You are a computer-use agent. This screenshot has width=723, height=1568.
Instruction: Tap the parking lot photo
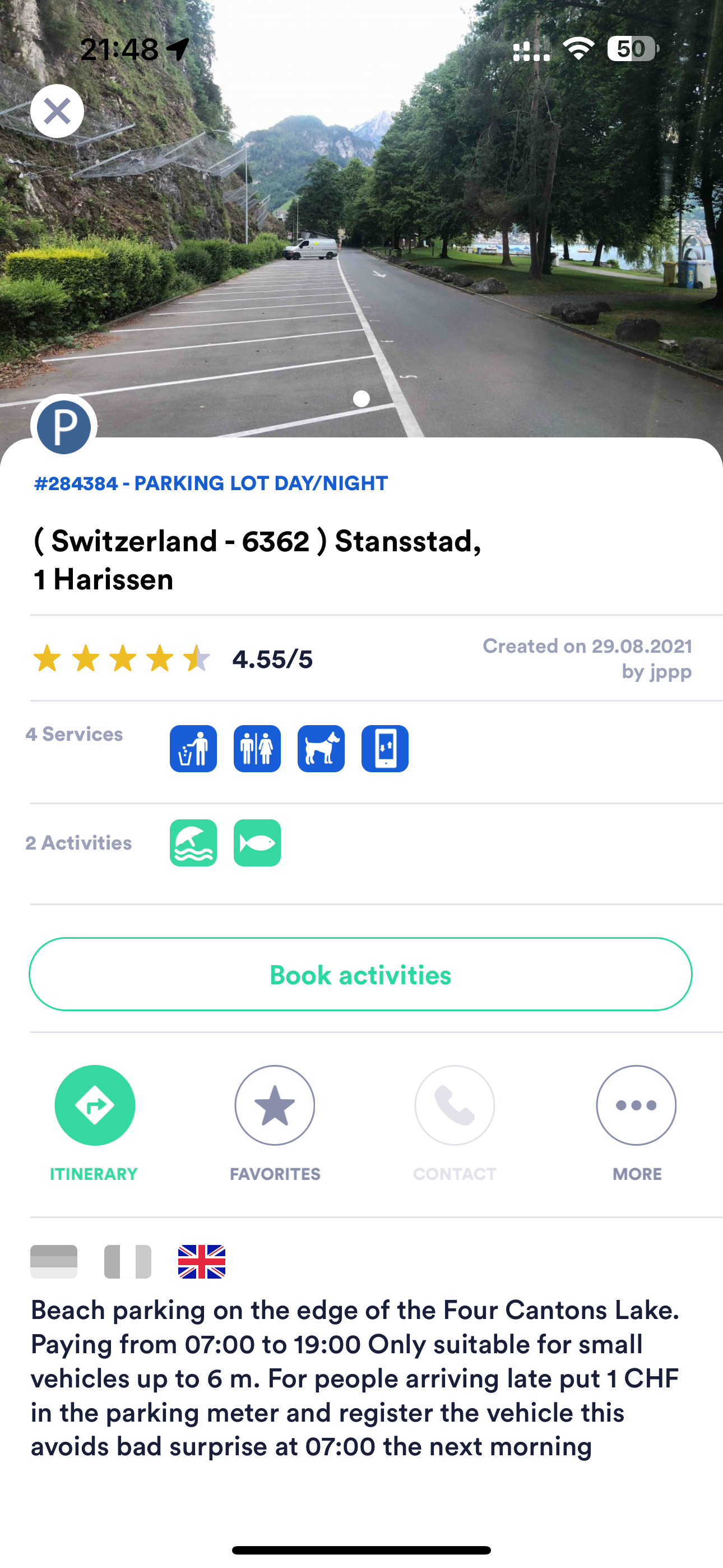(x=361, y=219)
